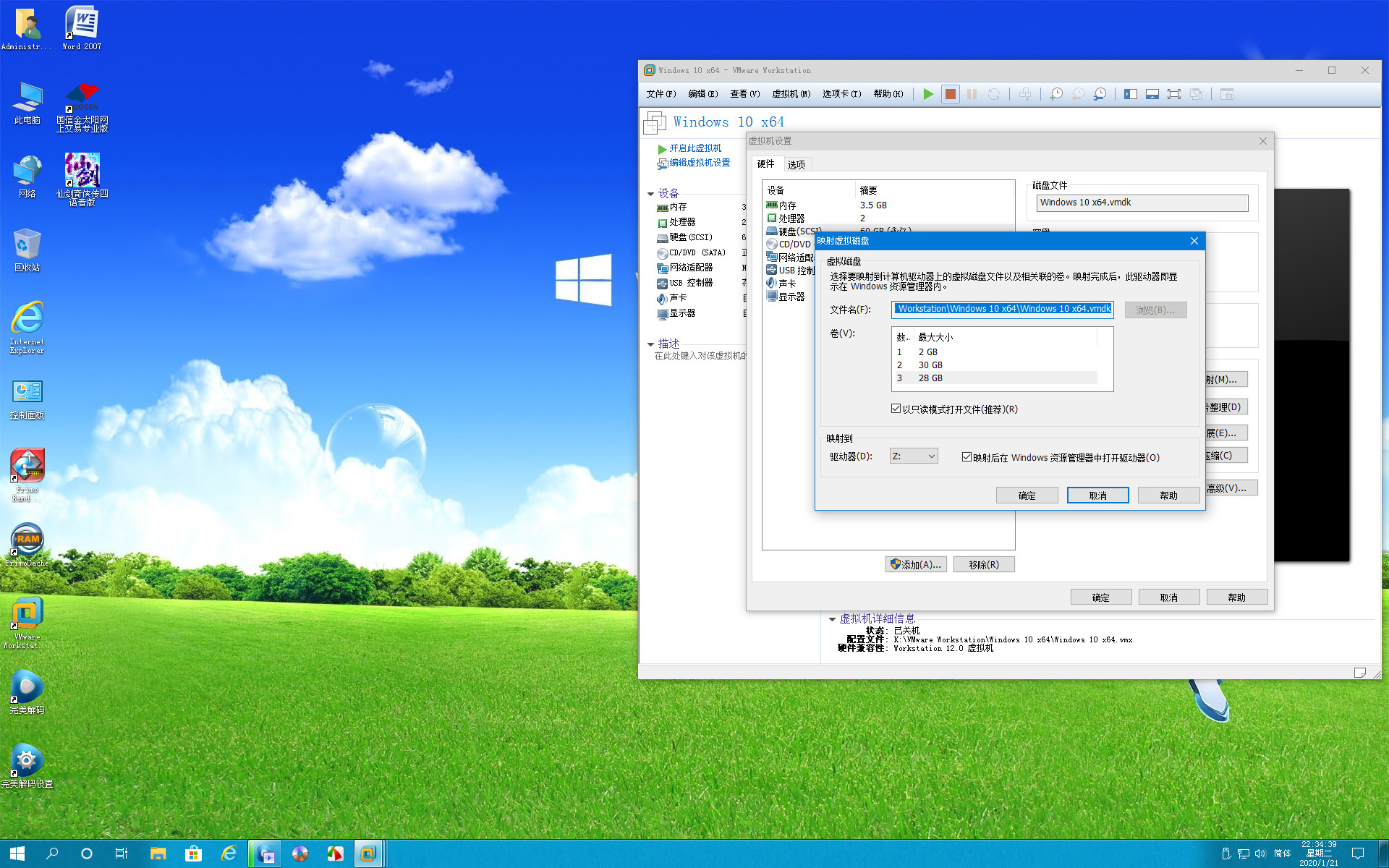Open the drive letter Z: dropdown
This screenshot has height=868, width=1389.
914,456
